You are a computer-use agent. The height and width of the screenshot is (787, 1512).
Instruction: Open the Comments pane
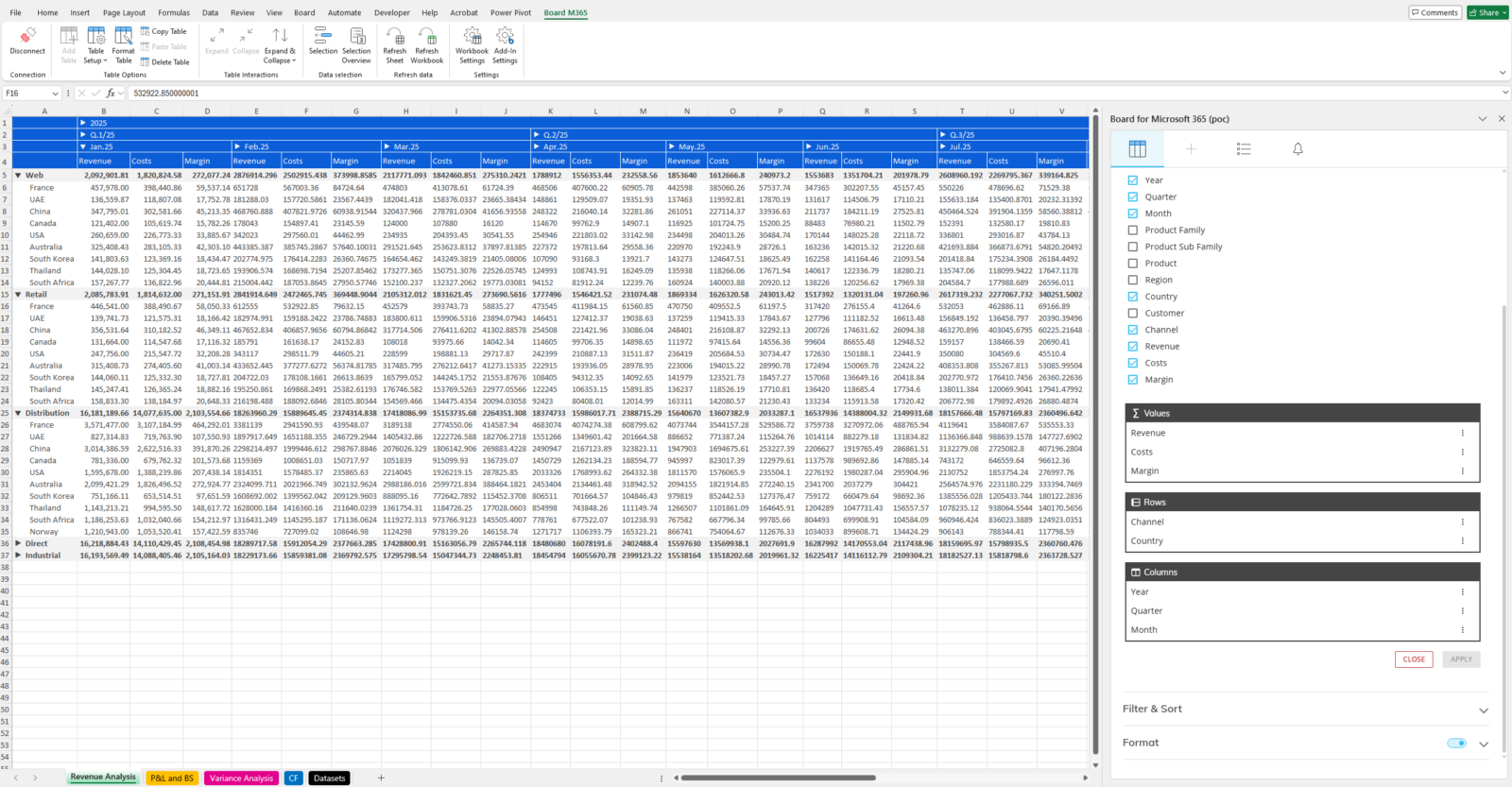pos(1435,12)
